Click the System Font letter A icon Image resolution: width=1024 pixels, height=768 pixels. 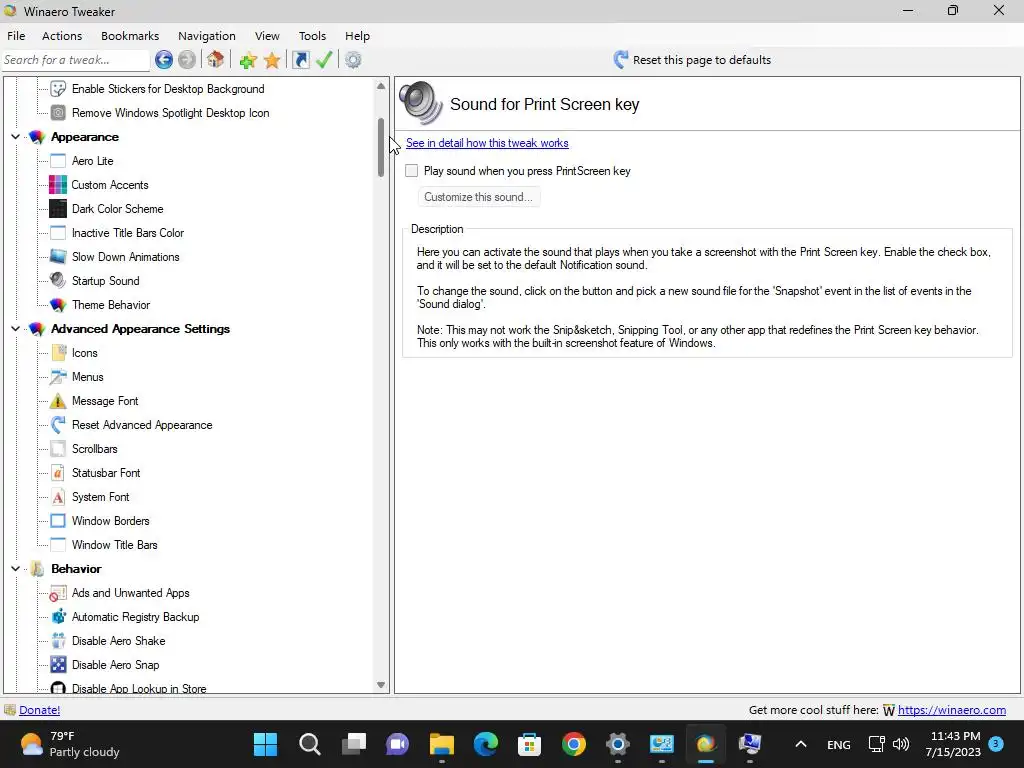[x=58, y=497]
